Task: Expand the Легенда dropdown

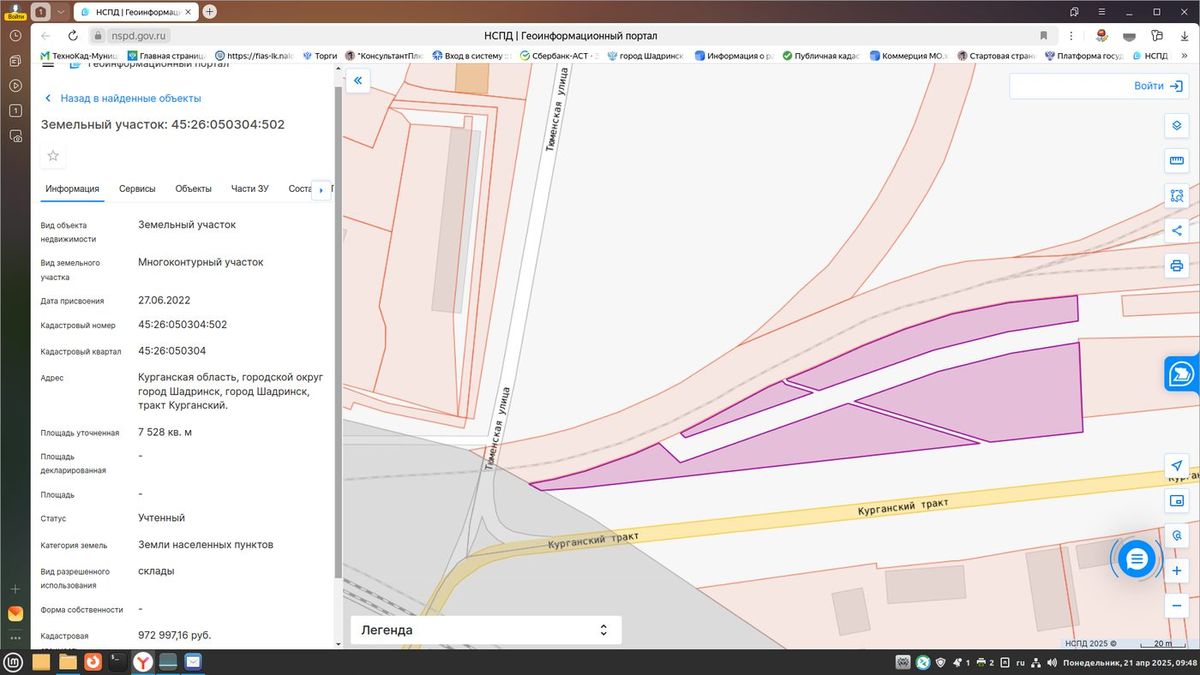Action: pos(486,630)
